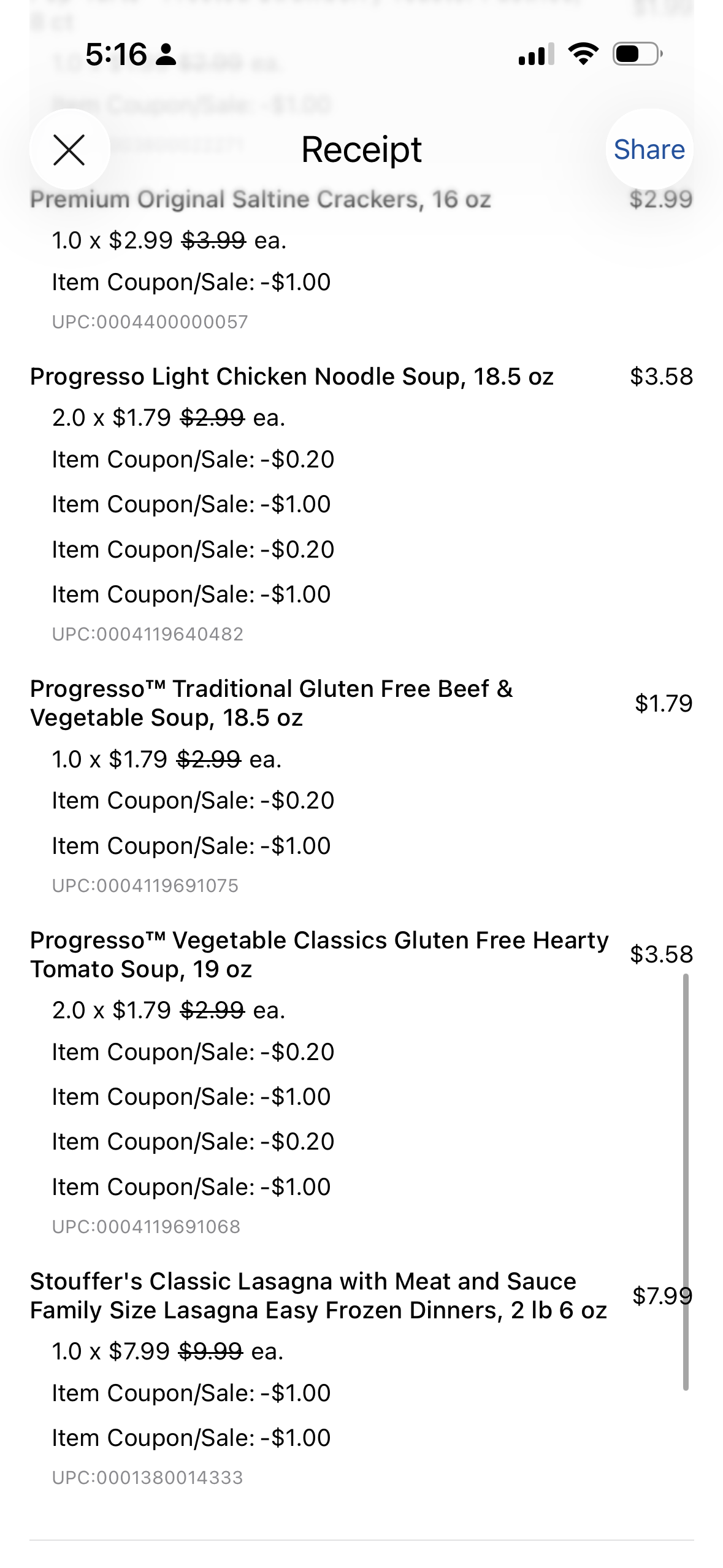Tap the Wi-Fi status icon
This screenshot has height=1568, width=723.
pyautogui.click(x=583, y=54)
